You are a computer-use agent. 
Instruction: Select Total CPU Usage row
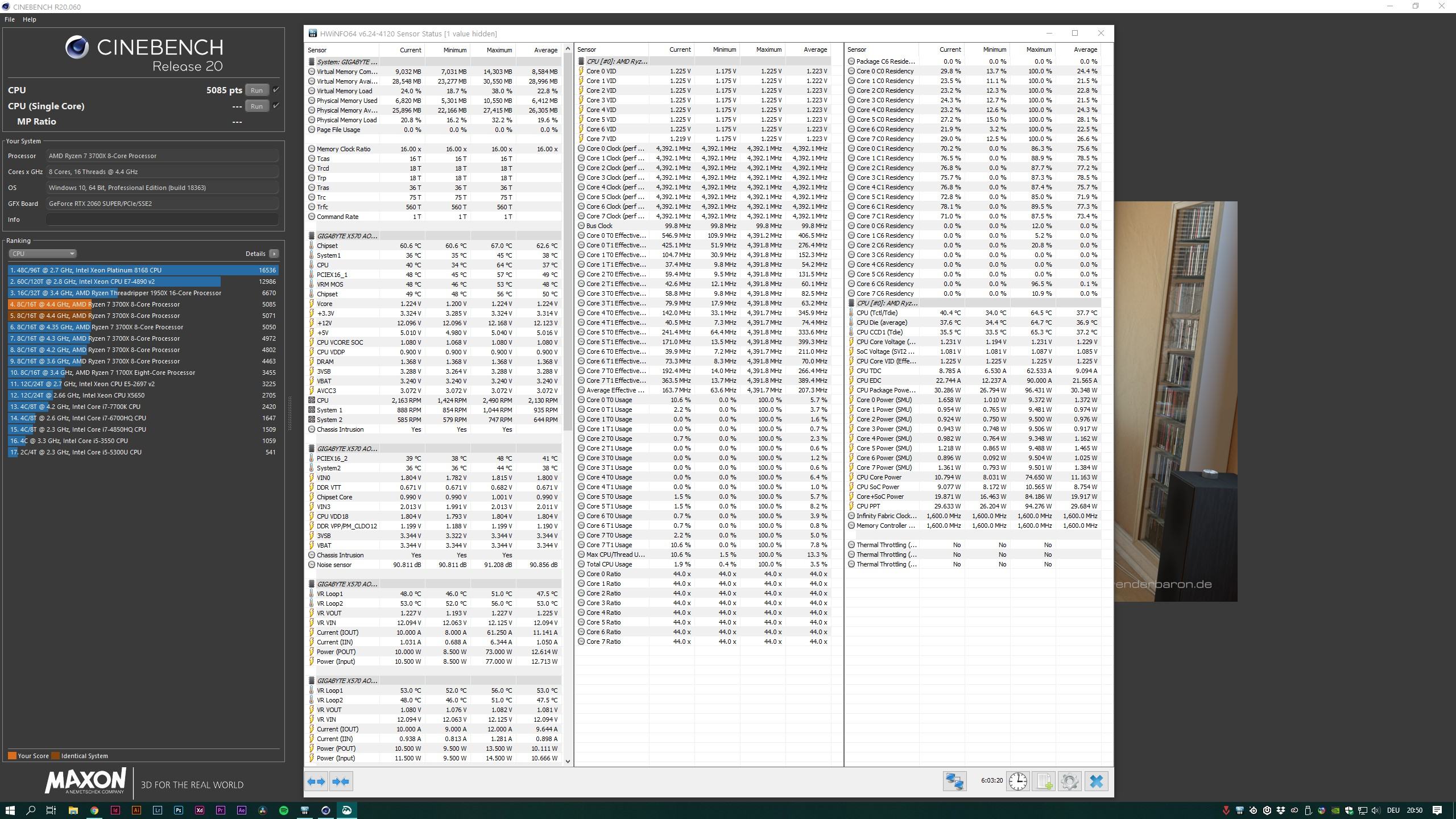[x=704, y=564]
